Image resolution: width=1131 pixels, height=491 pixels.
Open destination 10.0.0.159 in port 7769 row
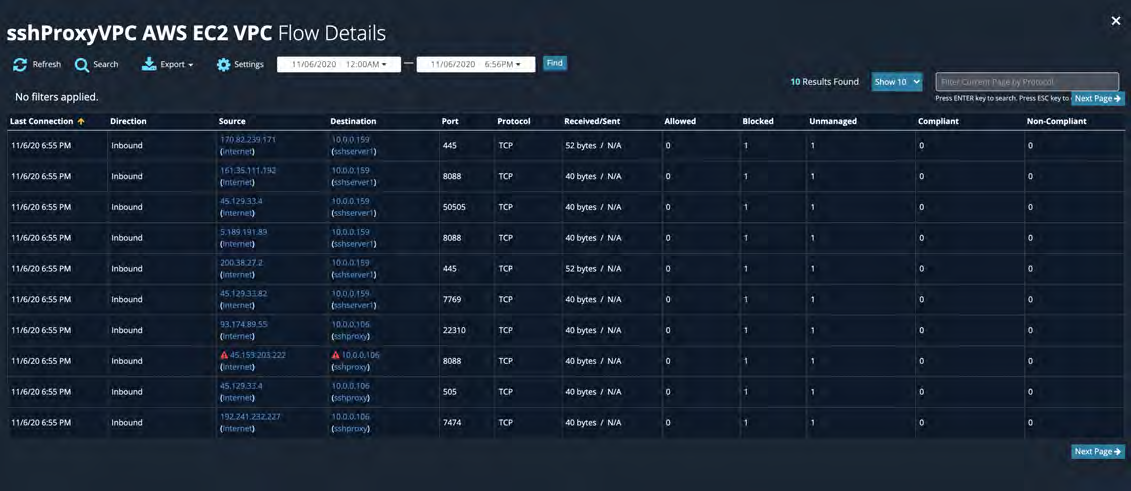pyautogui.click(x=351, y=293)
